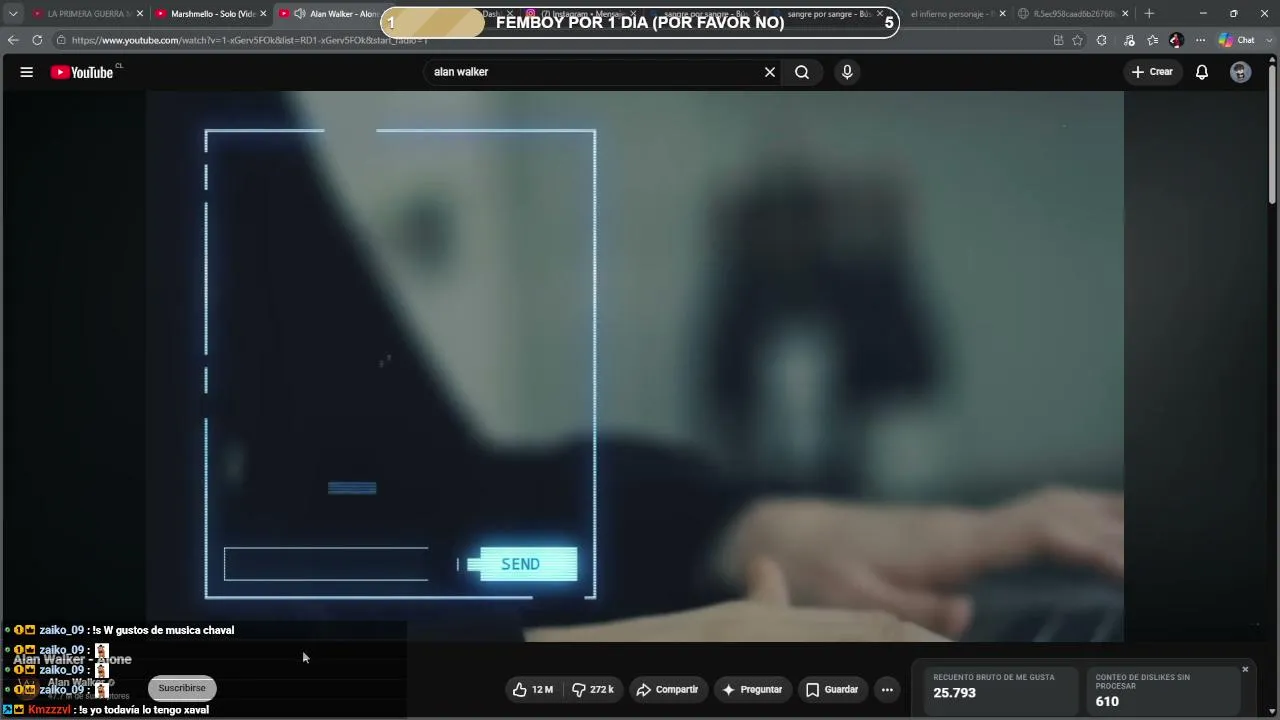Save video with Guardar button
Screen dimensions: 1280x720
coord(832,689)
